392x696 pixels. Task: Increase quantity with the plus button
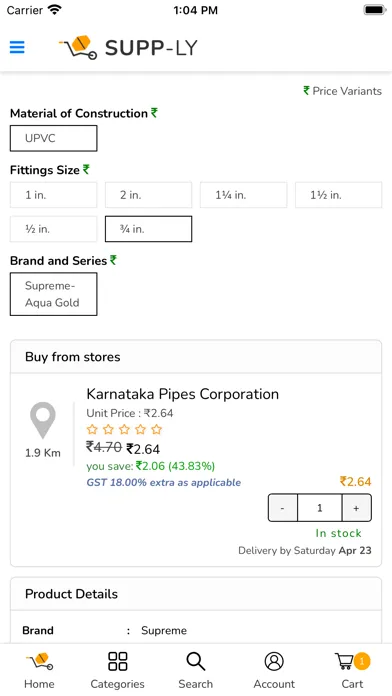tap(356, 508)
